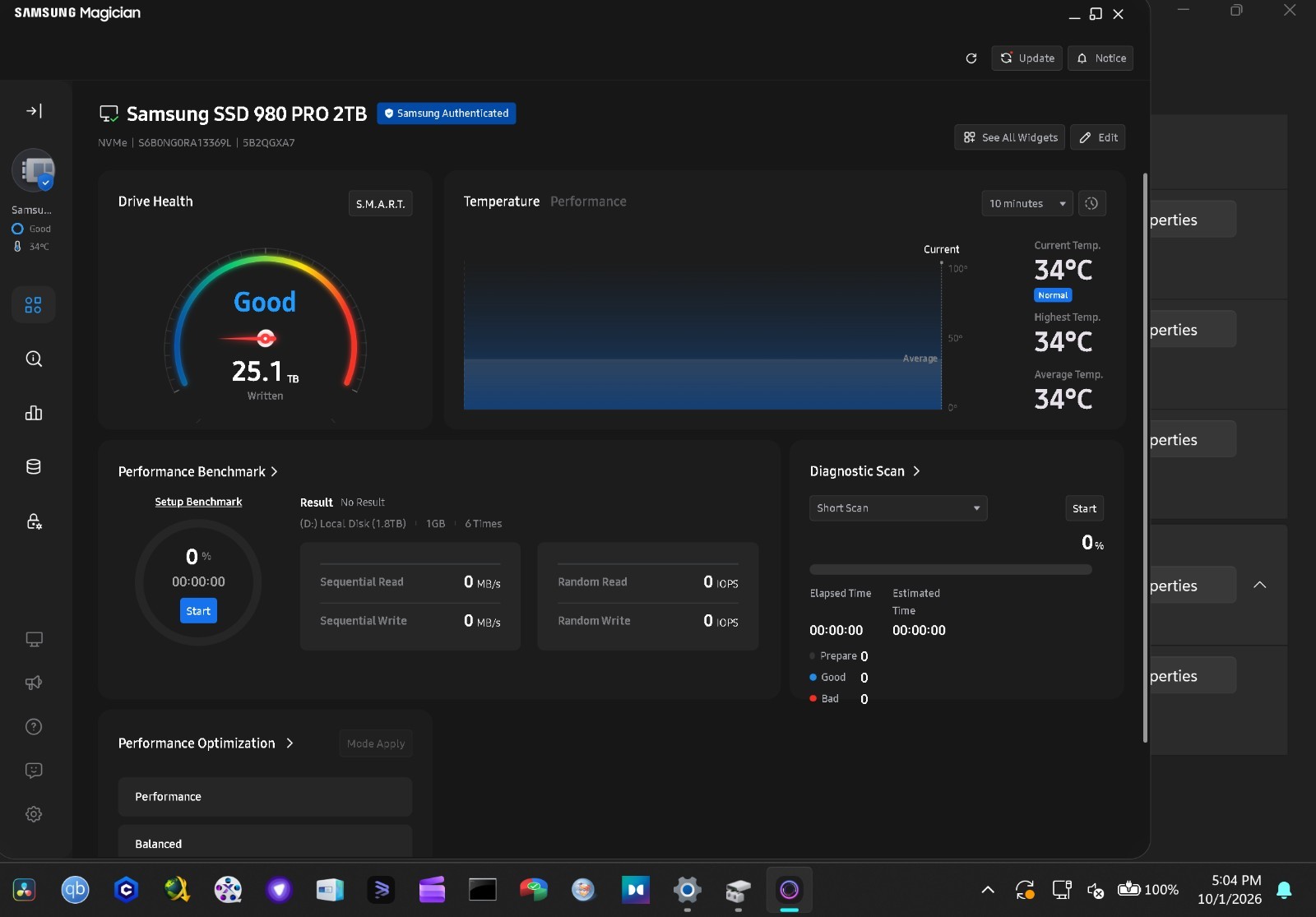This screenshot has width=1316, height=917.
Task: Click the Samsung Authenticated badge
Action: tap(447, 113)
